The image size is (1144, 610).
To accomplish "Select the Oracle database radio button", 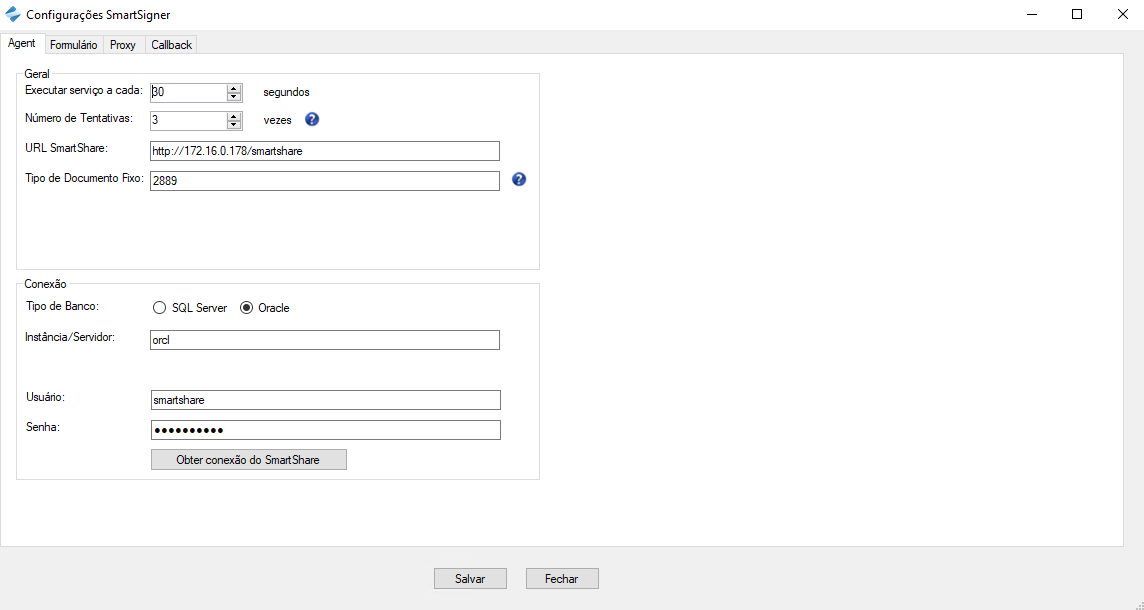I will click(x=247, y=308).
